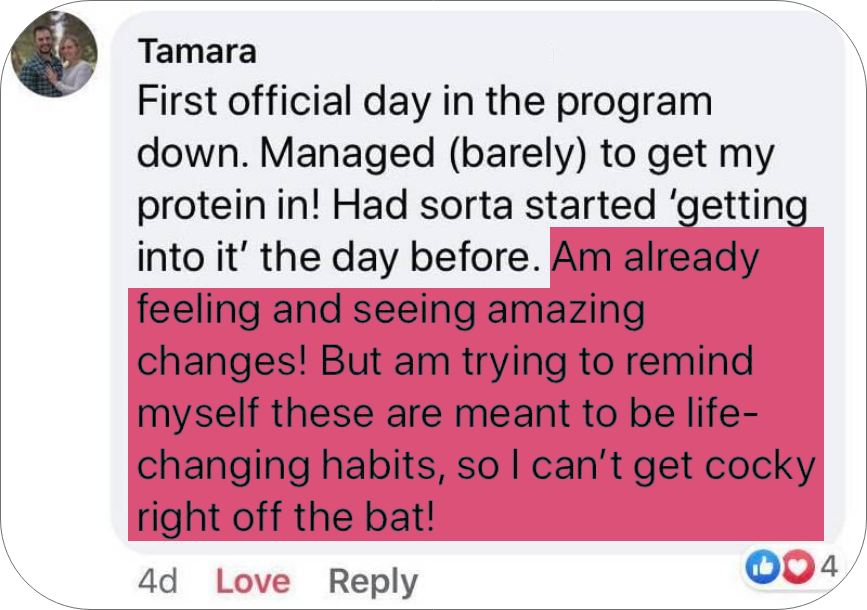The width and height of the screenshot is (867, 610).
Task: Open the 4d comment timestamp
Action: [158, 582]
